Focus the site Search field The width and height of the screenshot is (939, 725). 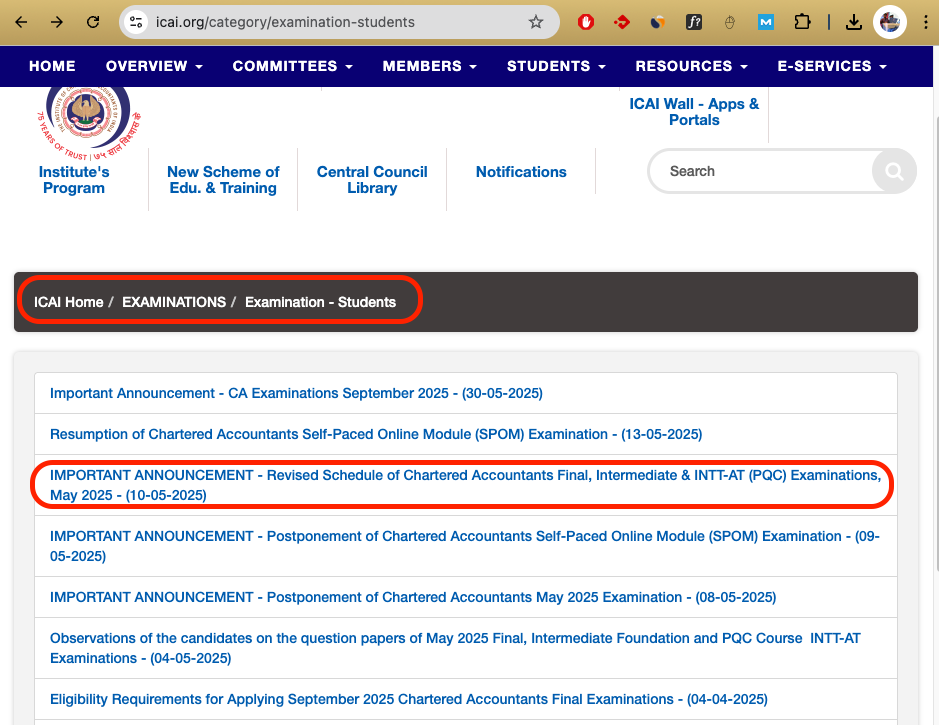pos(761,172)
